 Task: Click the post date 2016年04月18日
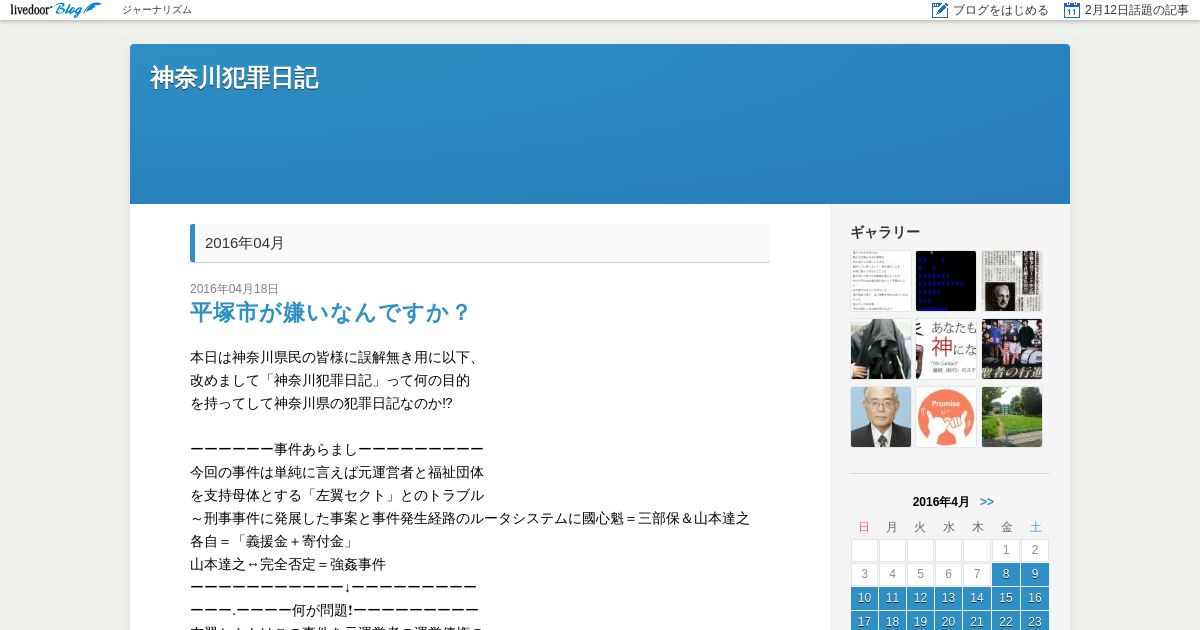(x=234, y=289)
